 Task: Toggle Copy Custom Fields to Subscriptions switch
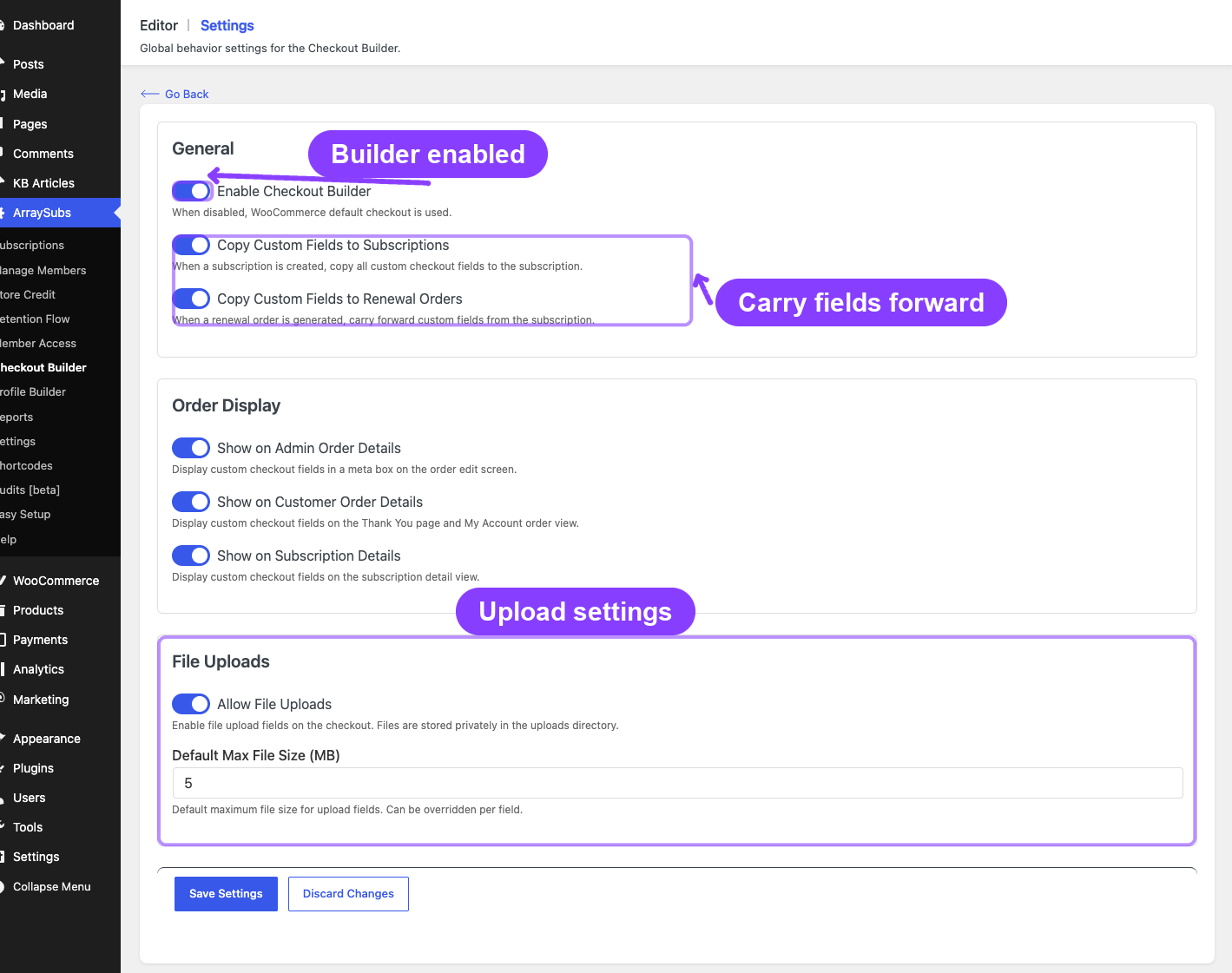(x=191, y=245)
